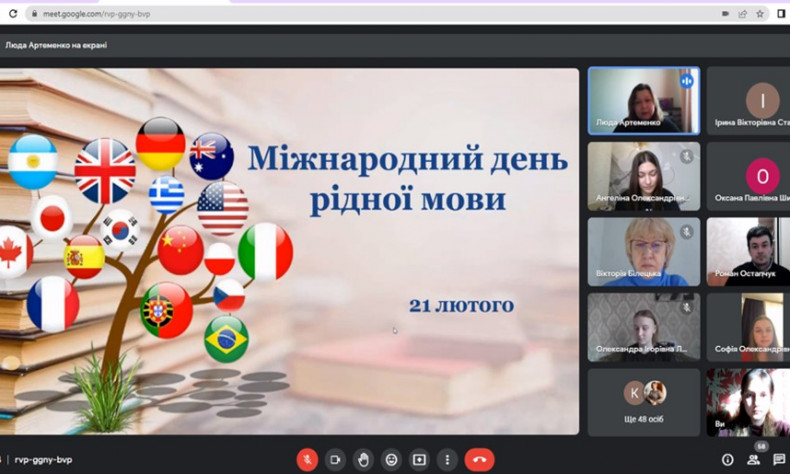Image resolution: width=790 pixels, height=474 pixels.
Task: Click the shared presentation slide
Action: point(289,251)
